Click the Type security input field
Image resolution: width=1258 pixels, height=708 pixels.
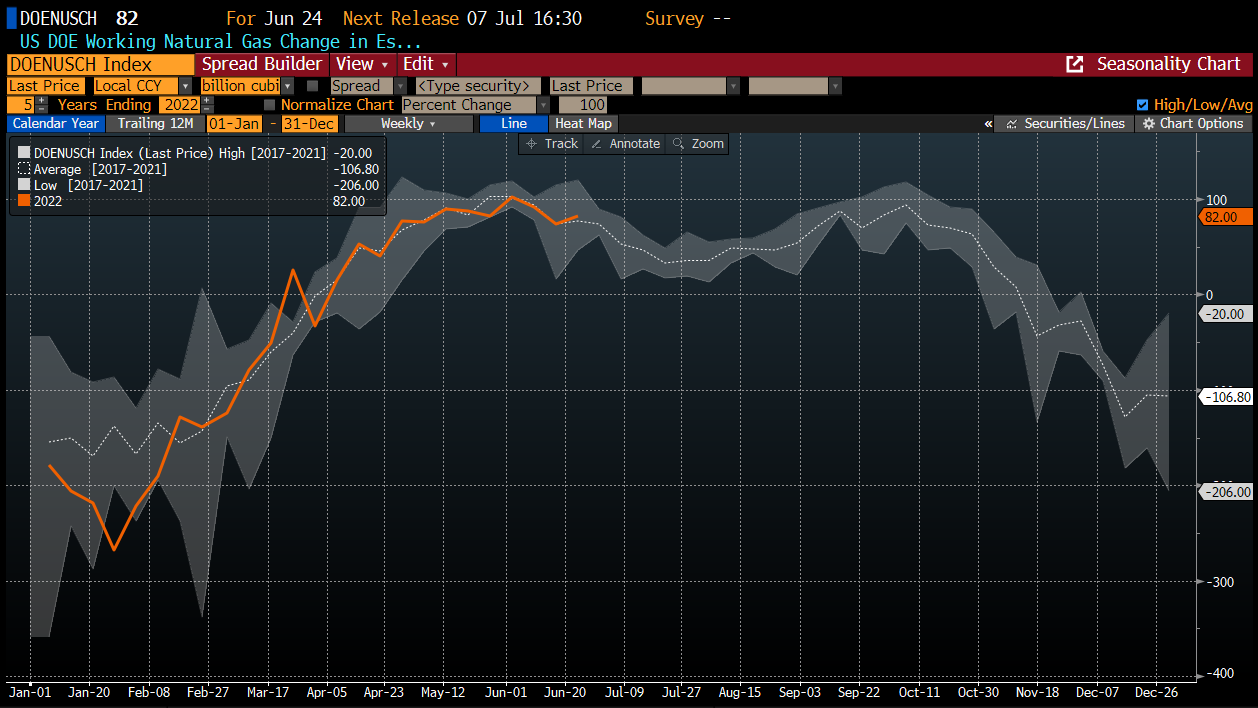pos(477,86)
